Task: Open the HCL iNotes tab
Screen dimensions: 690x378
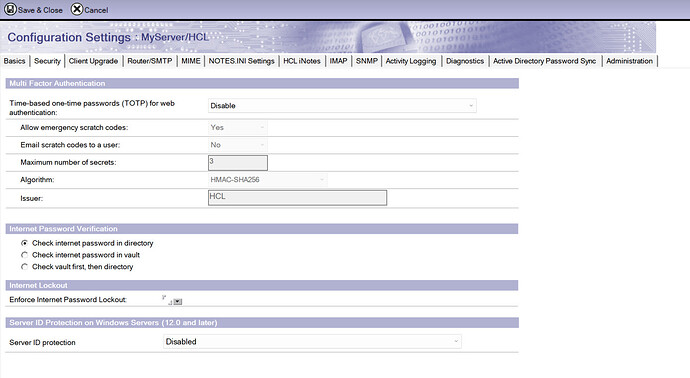Action: [x=302, y=61]
